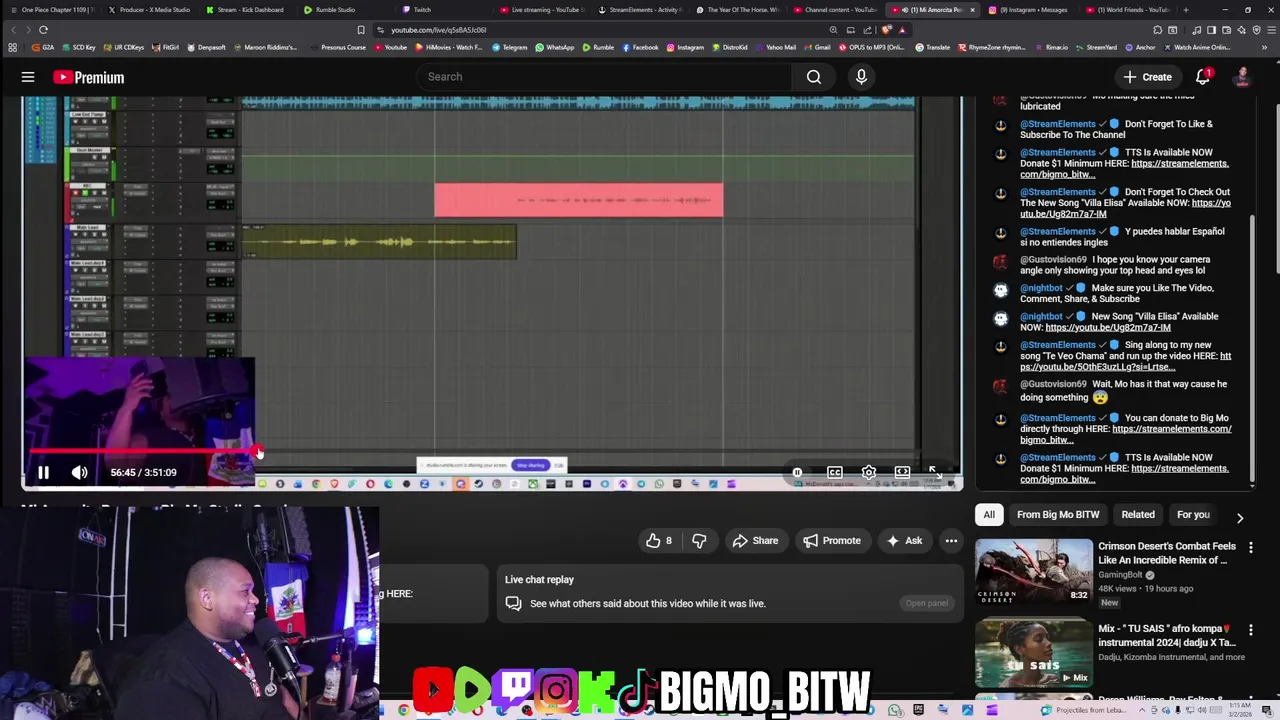This screenshot has width=1280, height=720.
Task: Click the Create button
Action: tap(1147, 77)
